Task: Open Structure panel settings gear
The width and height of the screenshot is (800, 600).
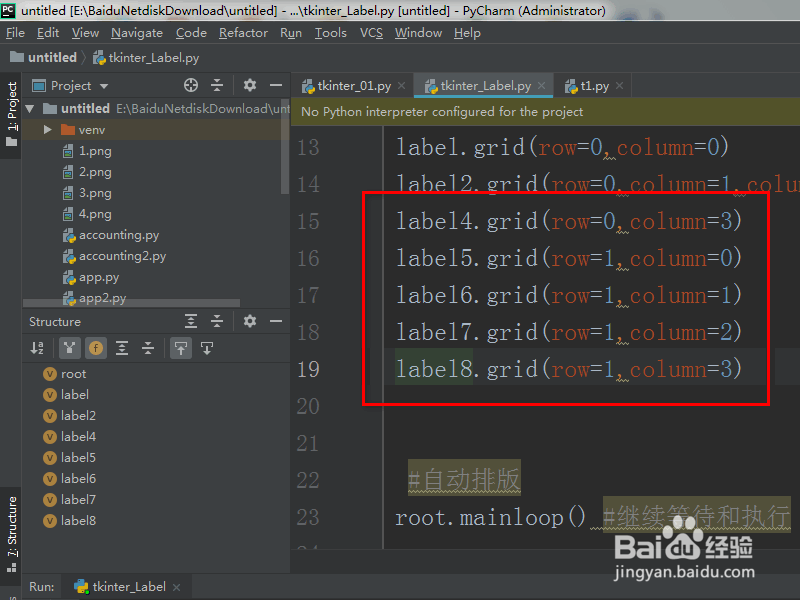Action: coord(249,321)
